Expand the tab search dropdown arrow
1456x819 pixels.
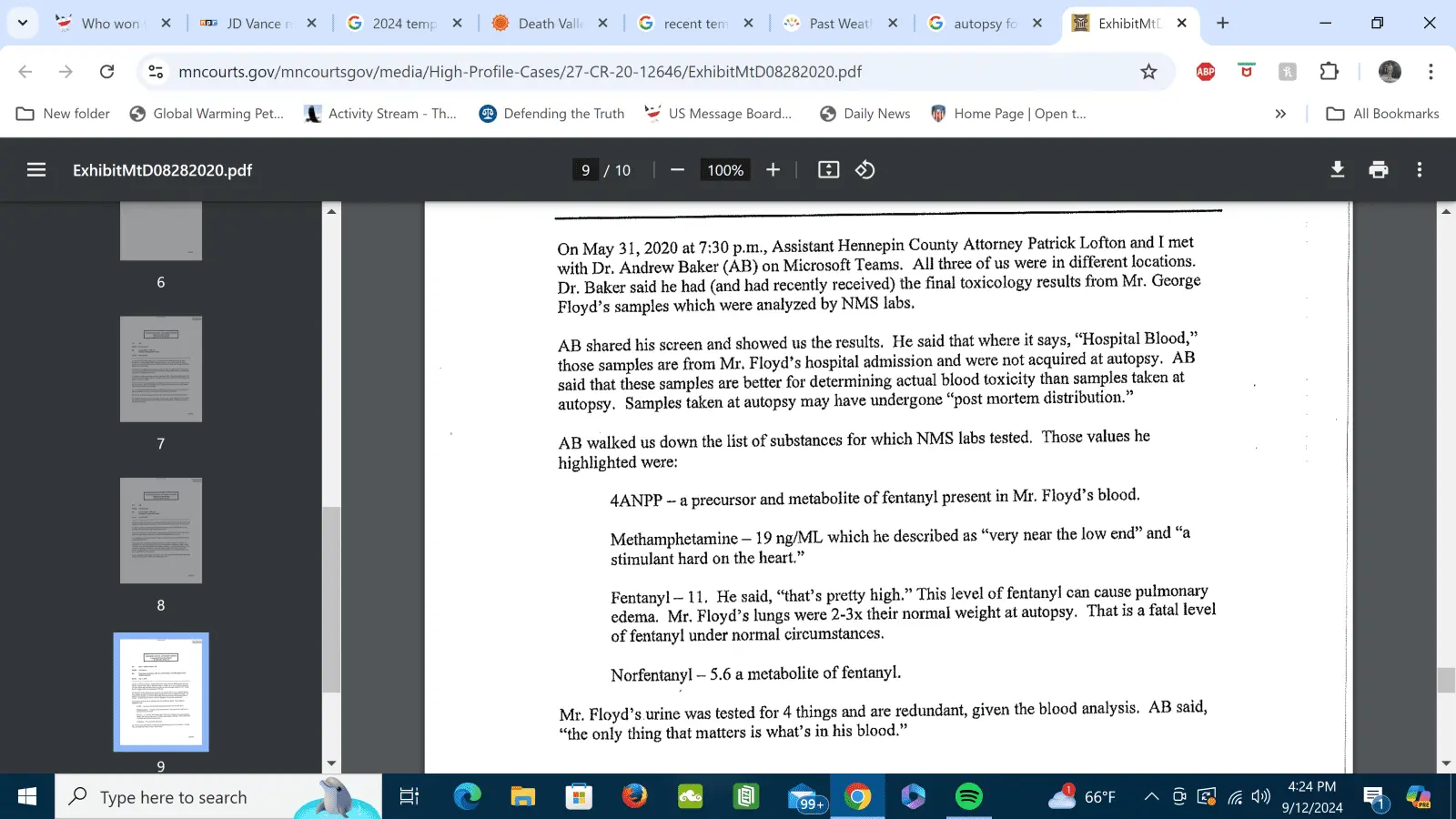click(x=23, y=23)
